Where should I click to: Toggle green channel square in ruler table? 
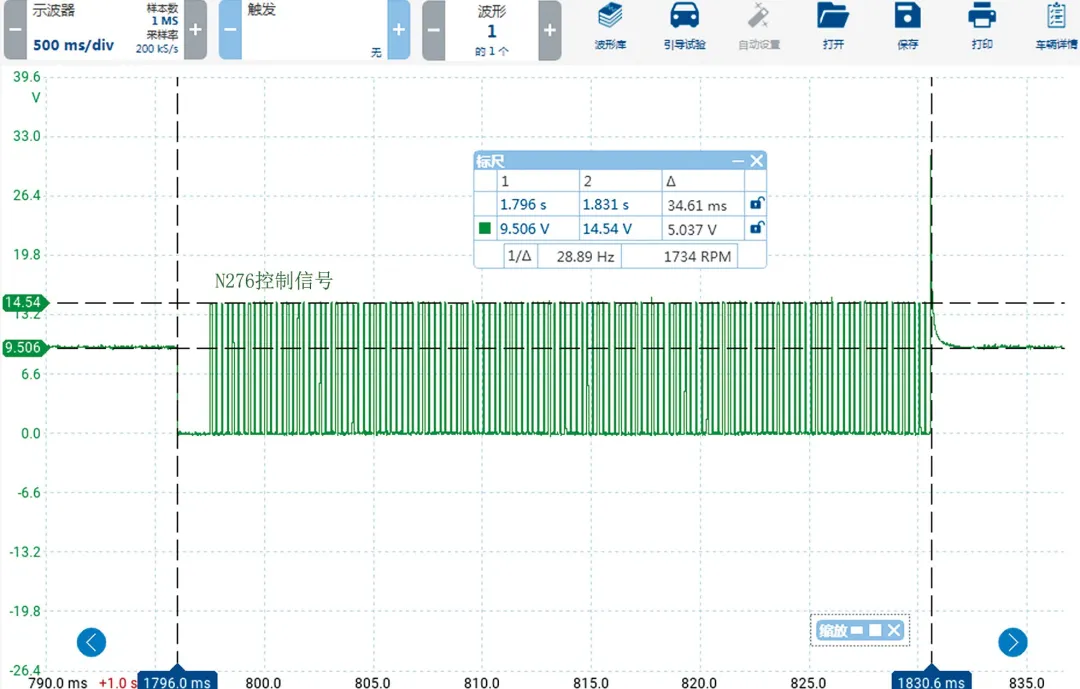point(485,228)
